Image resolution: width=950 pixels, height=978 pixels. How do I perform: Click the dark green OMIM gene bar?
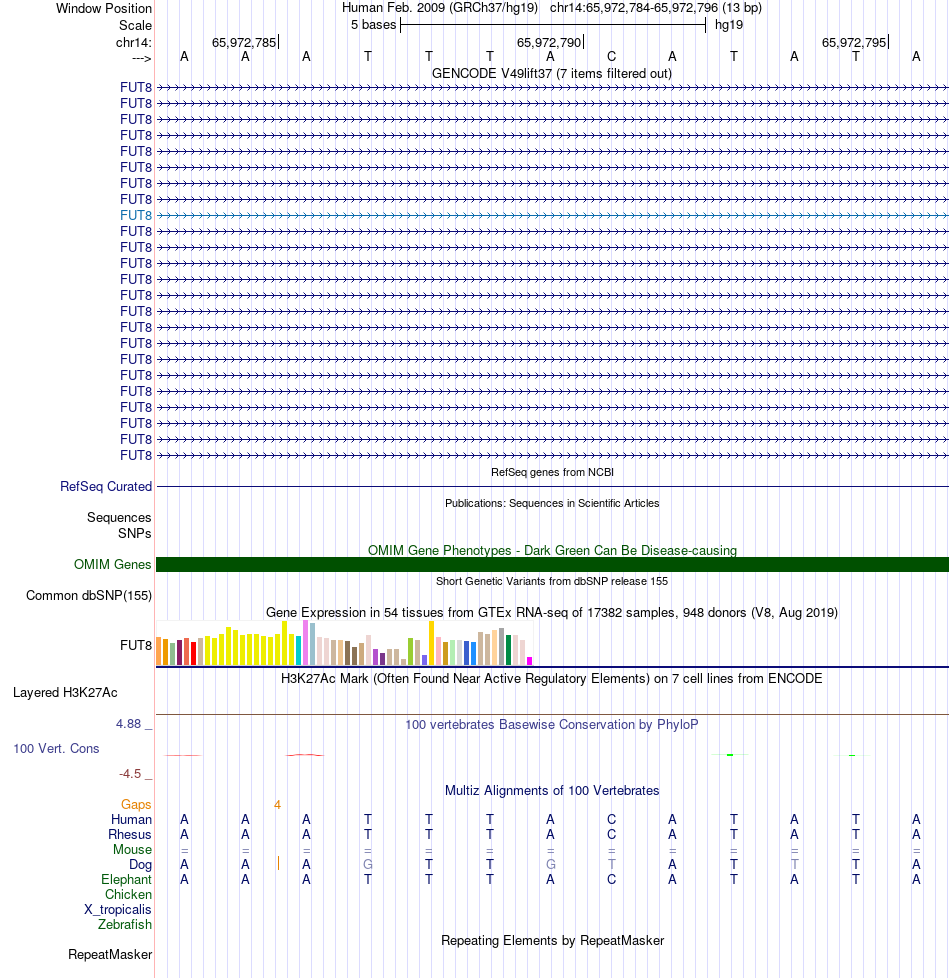point(552,564)
